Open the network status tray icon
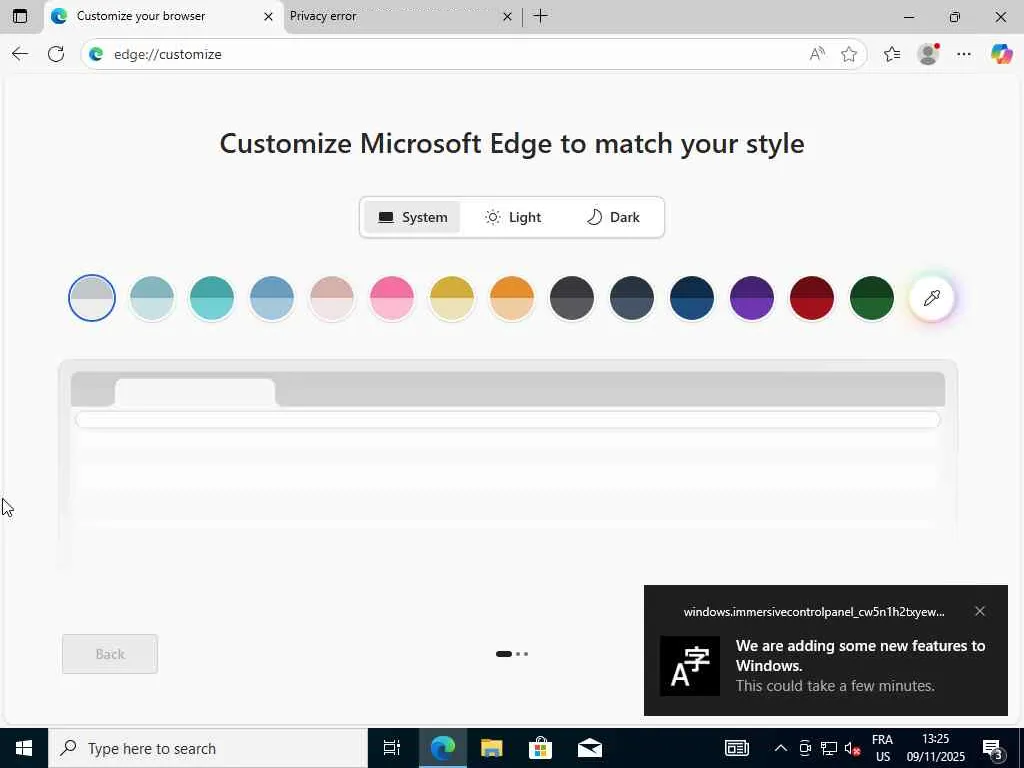Viewport: 1024px width, 768px height. 829,748
